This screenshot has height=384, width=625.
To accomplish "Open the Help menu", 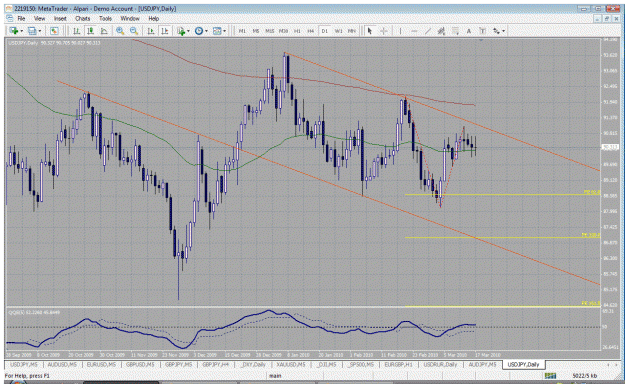I will 153,18.
